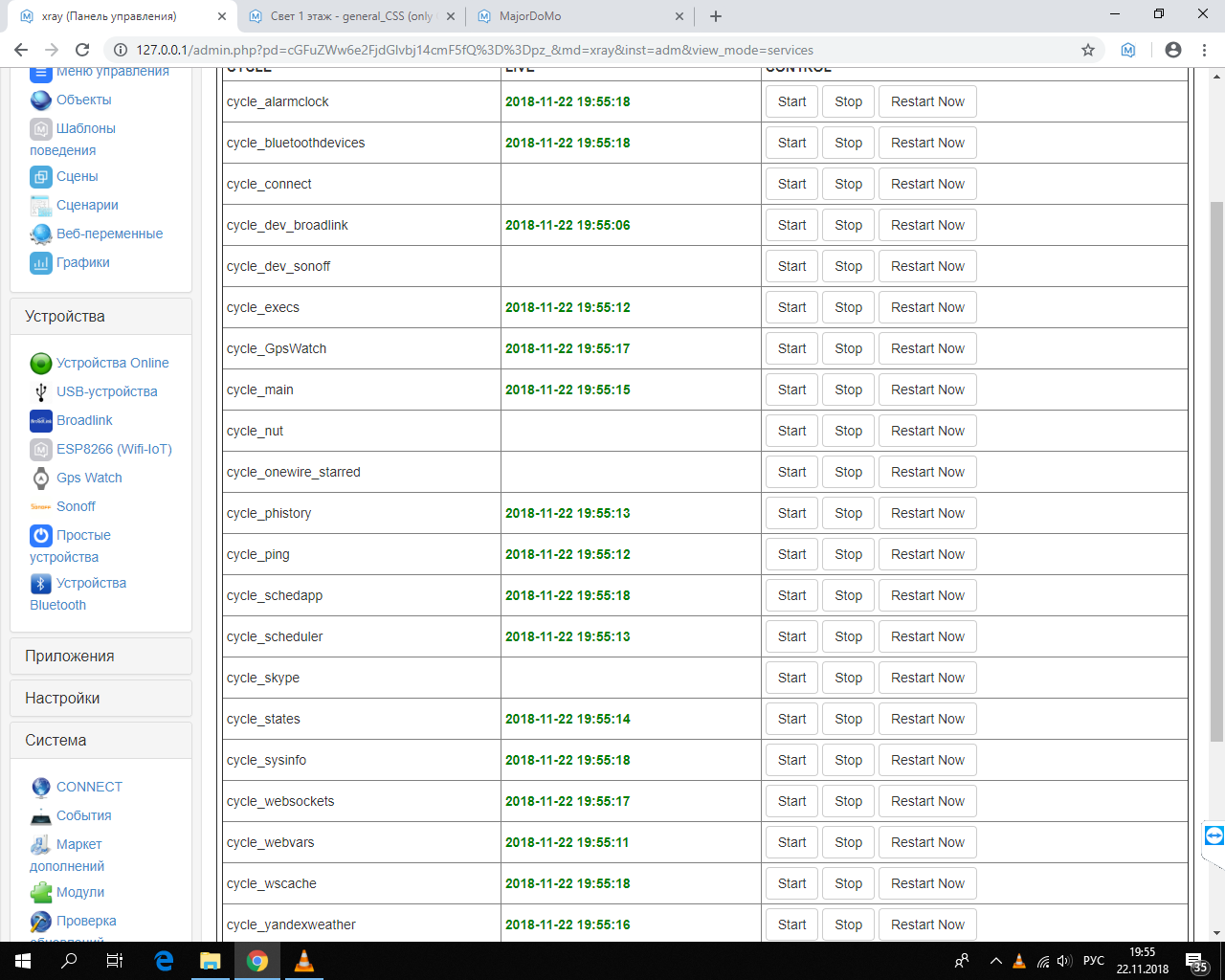Click the bookmark star in address bar
This screenshot has width=1225, height=980.
coord(1087,50)
